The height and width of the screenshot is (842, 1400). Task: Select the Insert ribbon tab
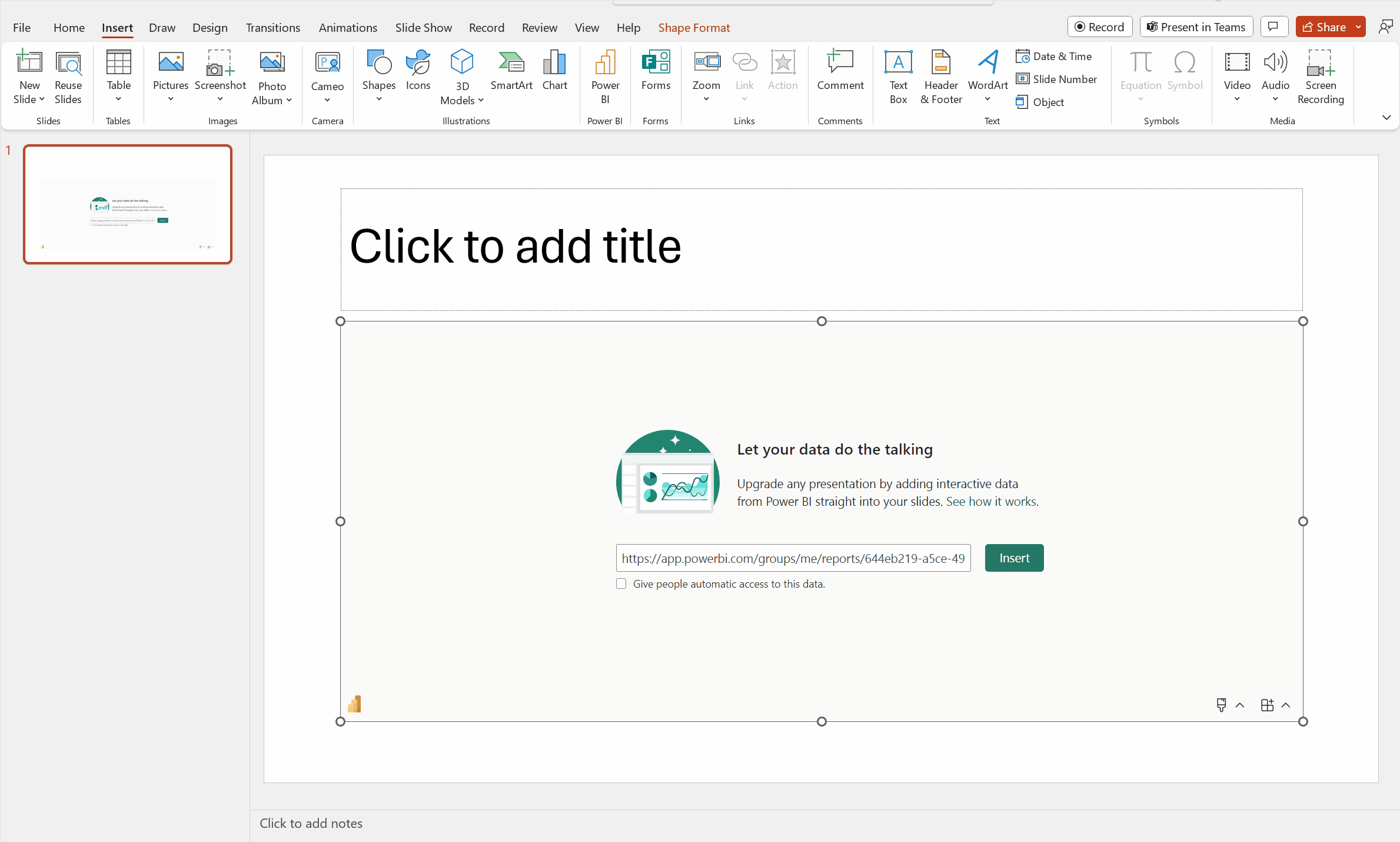point(118,27)
